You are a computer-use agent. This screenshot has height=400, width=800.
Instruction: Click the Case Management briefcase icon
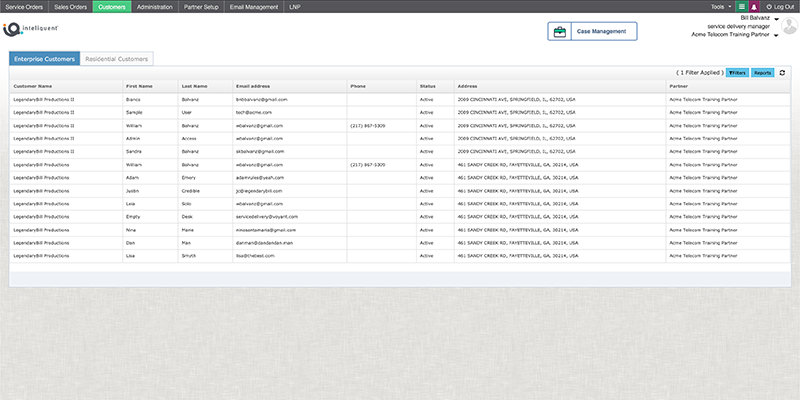point(560,32)
